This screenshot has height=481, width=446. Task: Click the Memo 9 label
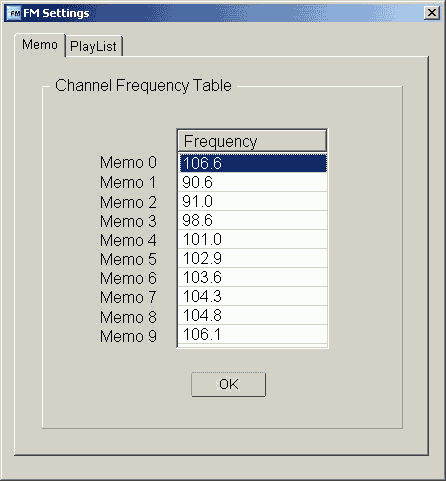(x=128, y=336)
